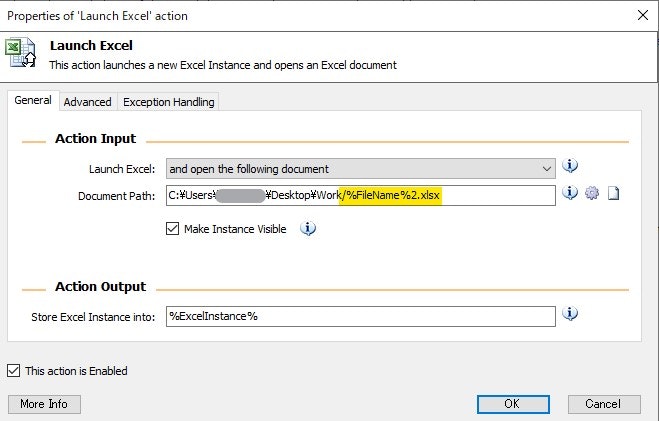Switch to the General tab

[33, 100]
